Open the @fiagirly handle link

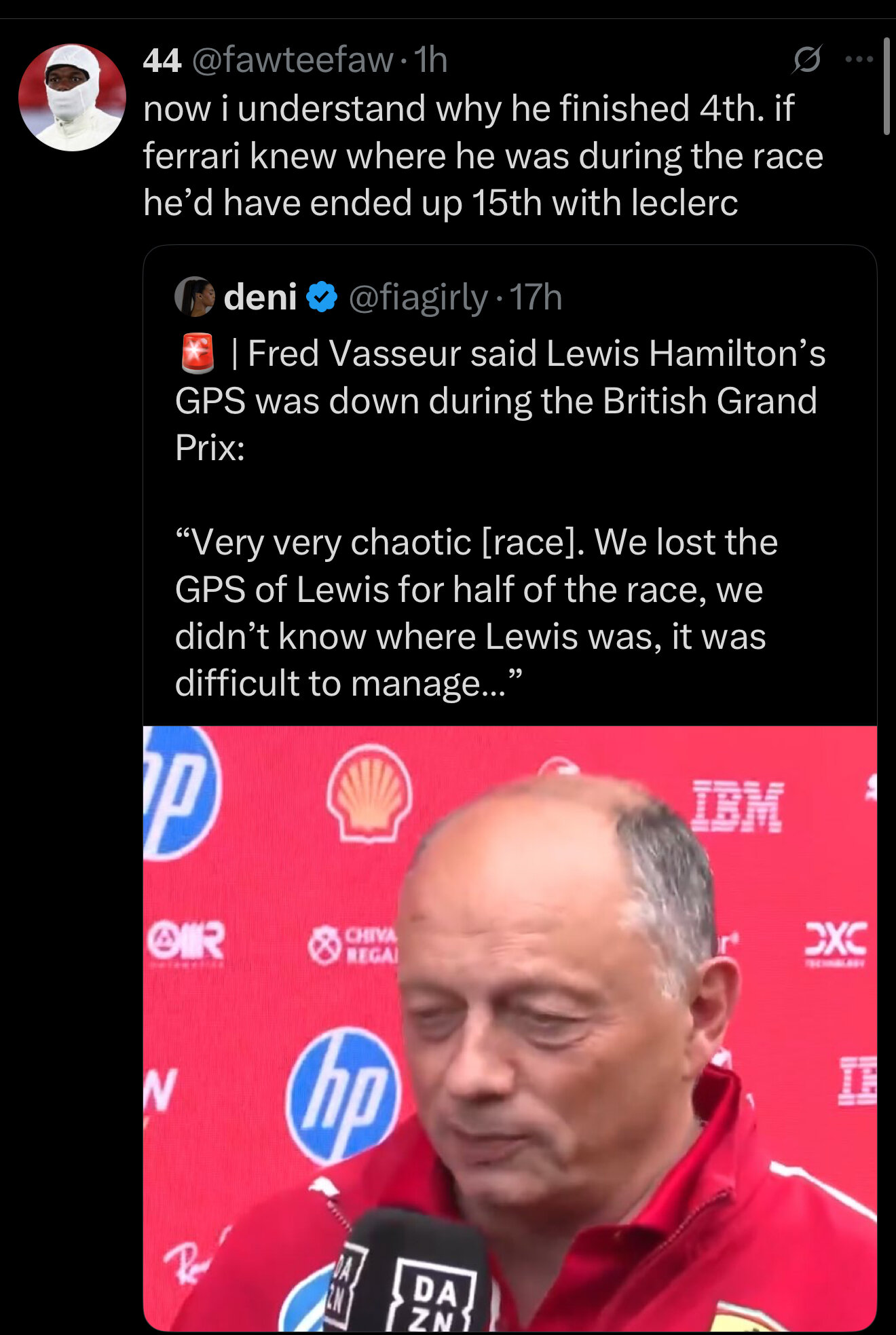[x=418, y=297]
